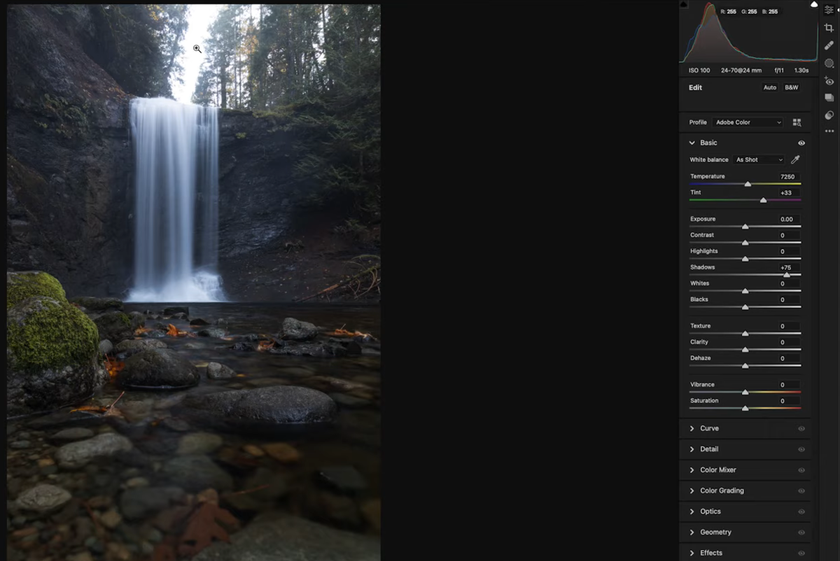Click the Clarity slider handle
The image size is (840, 561).
[x=745, y=350]
